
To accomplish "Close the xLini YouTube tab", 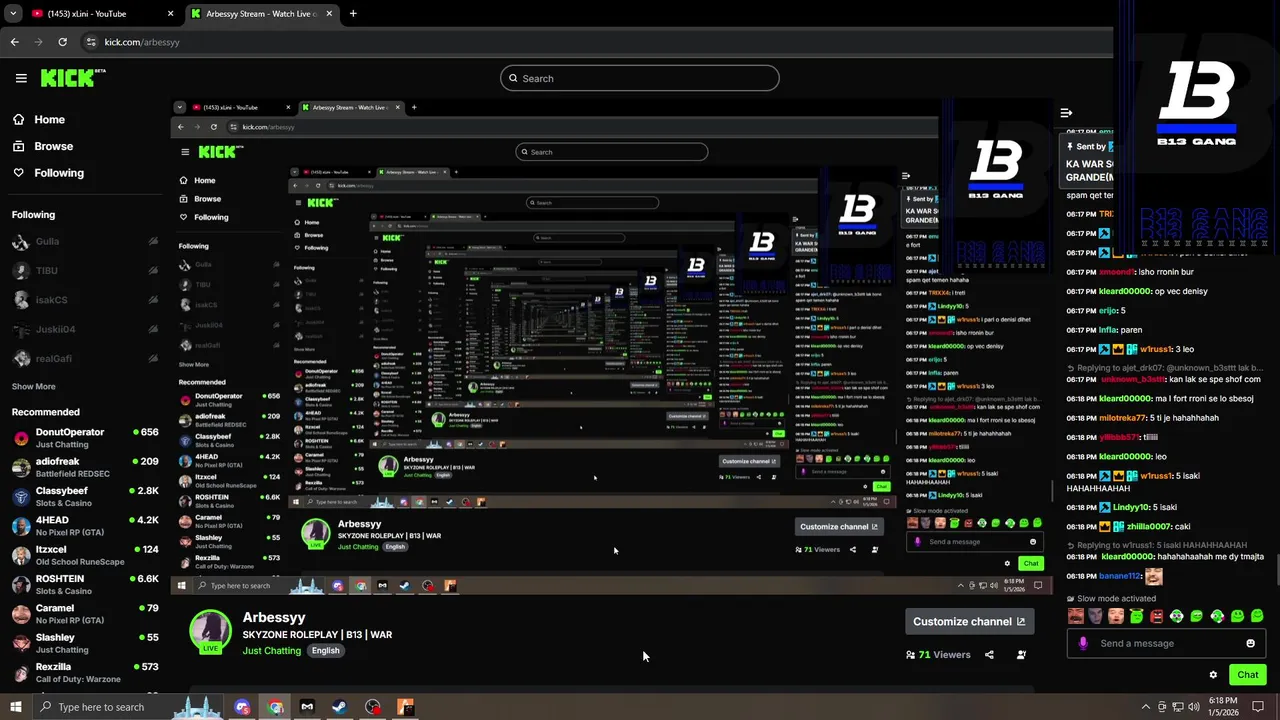I will [x=171, y=14].
